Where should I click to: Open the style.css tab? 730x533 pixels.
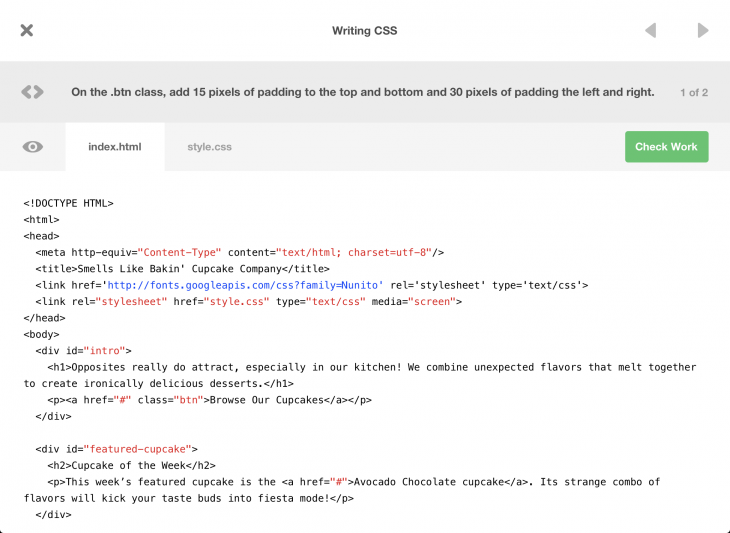pos(209,147)
